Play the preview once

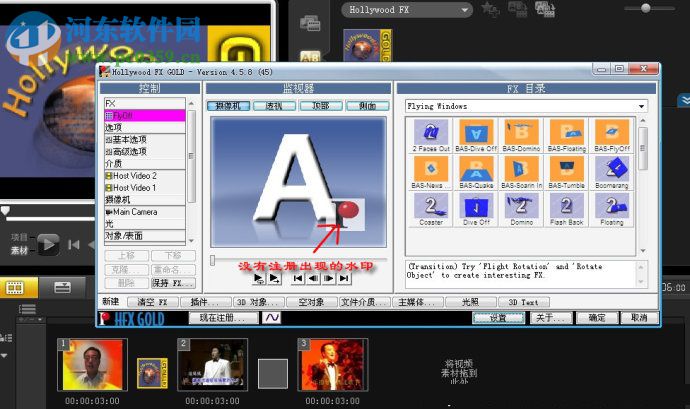click(275, 278)
